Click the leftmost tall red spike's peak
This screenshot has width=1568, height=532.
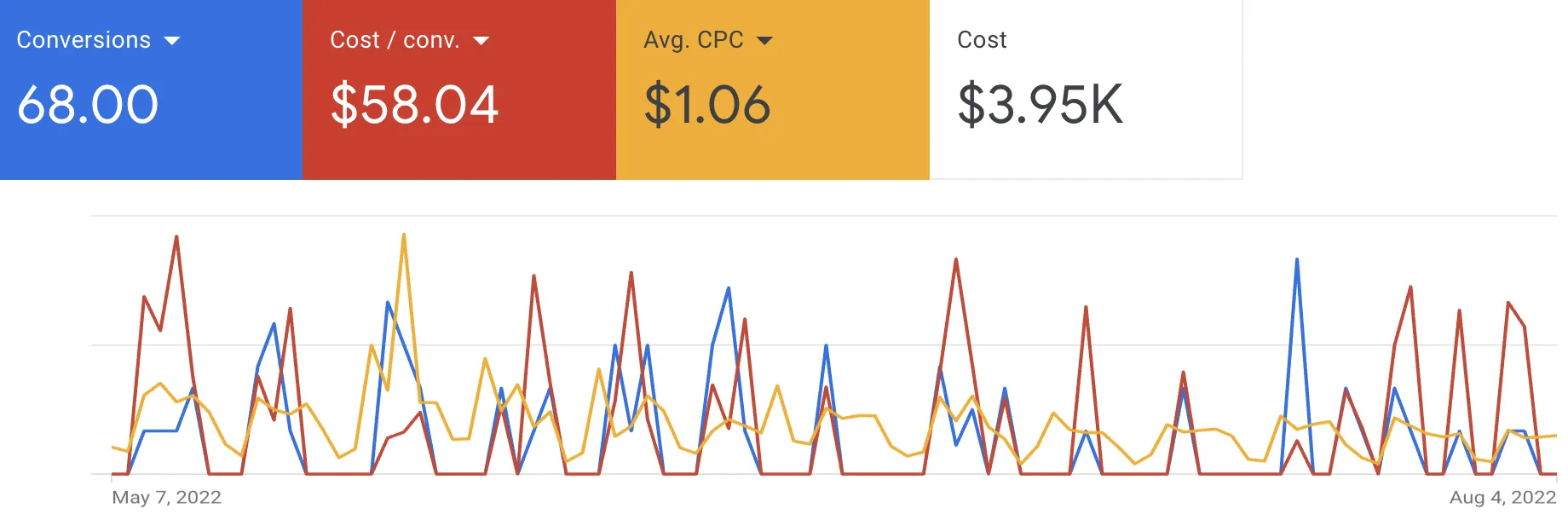point(176,238)
